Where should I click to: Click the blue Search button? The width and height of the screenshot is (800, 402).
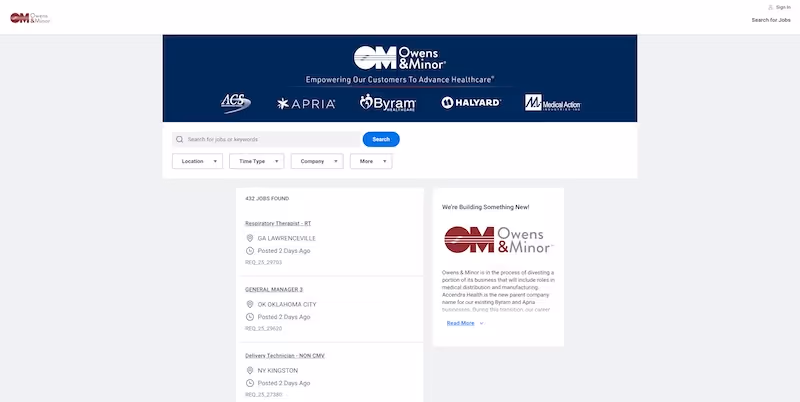coord(381,139)
